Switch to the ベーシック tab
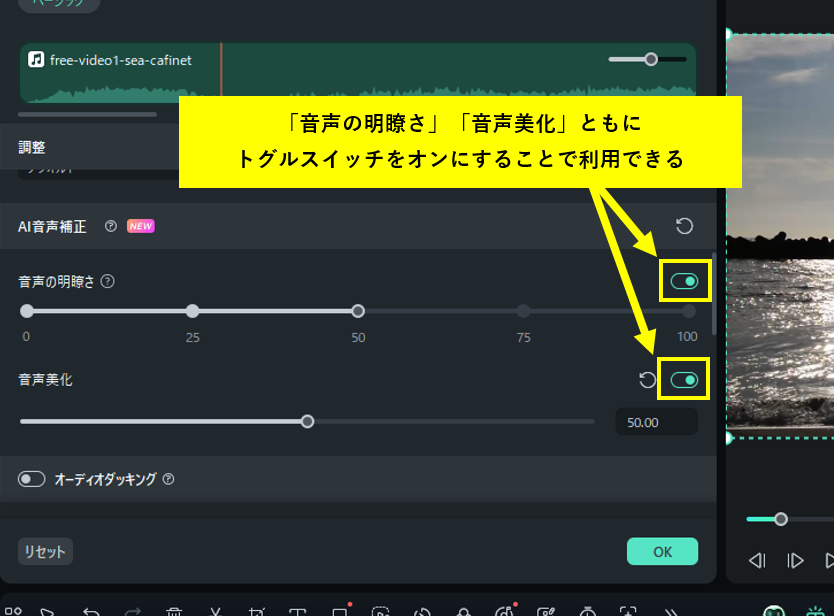The width and height of the screenshot is (834, 616). [57, 6]
